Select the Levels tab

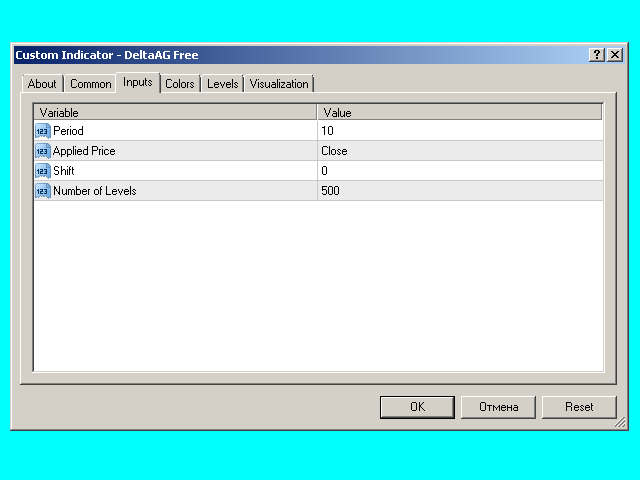pyautogui.click(x=222, y=84)
